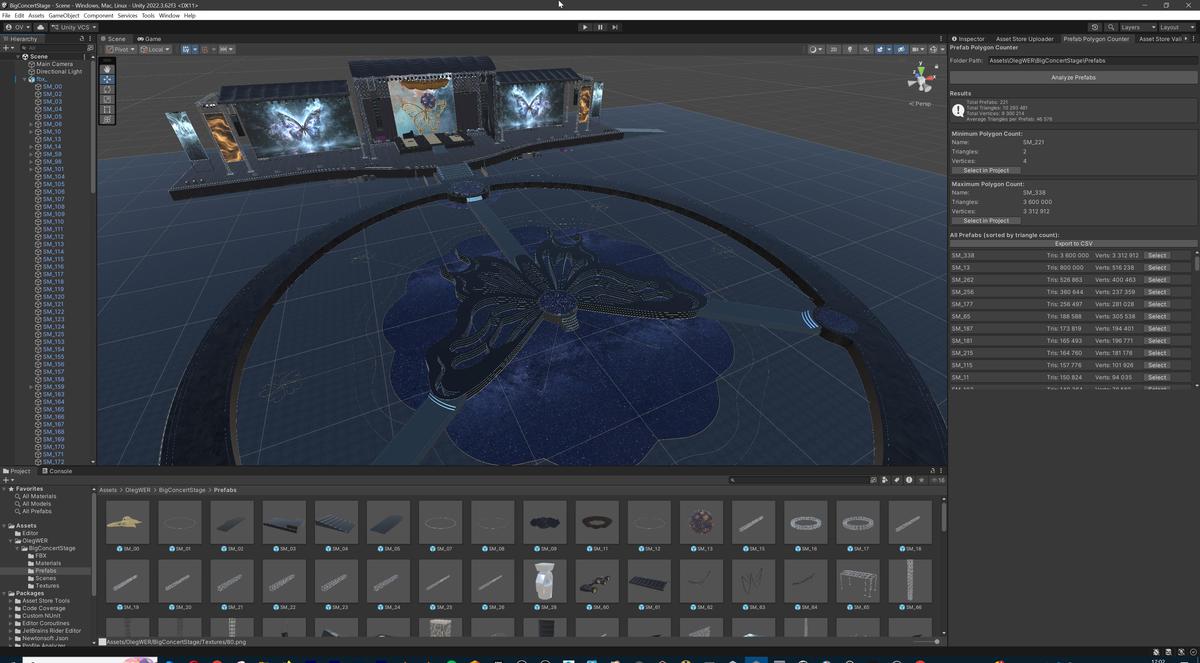1200x663 pixels.
Task: Open the Window menu
Action: pos(169,16)
